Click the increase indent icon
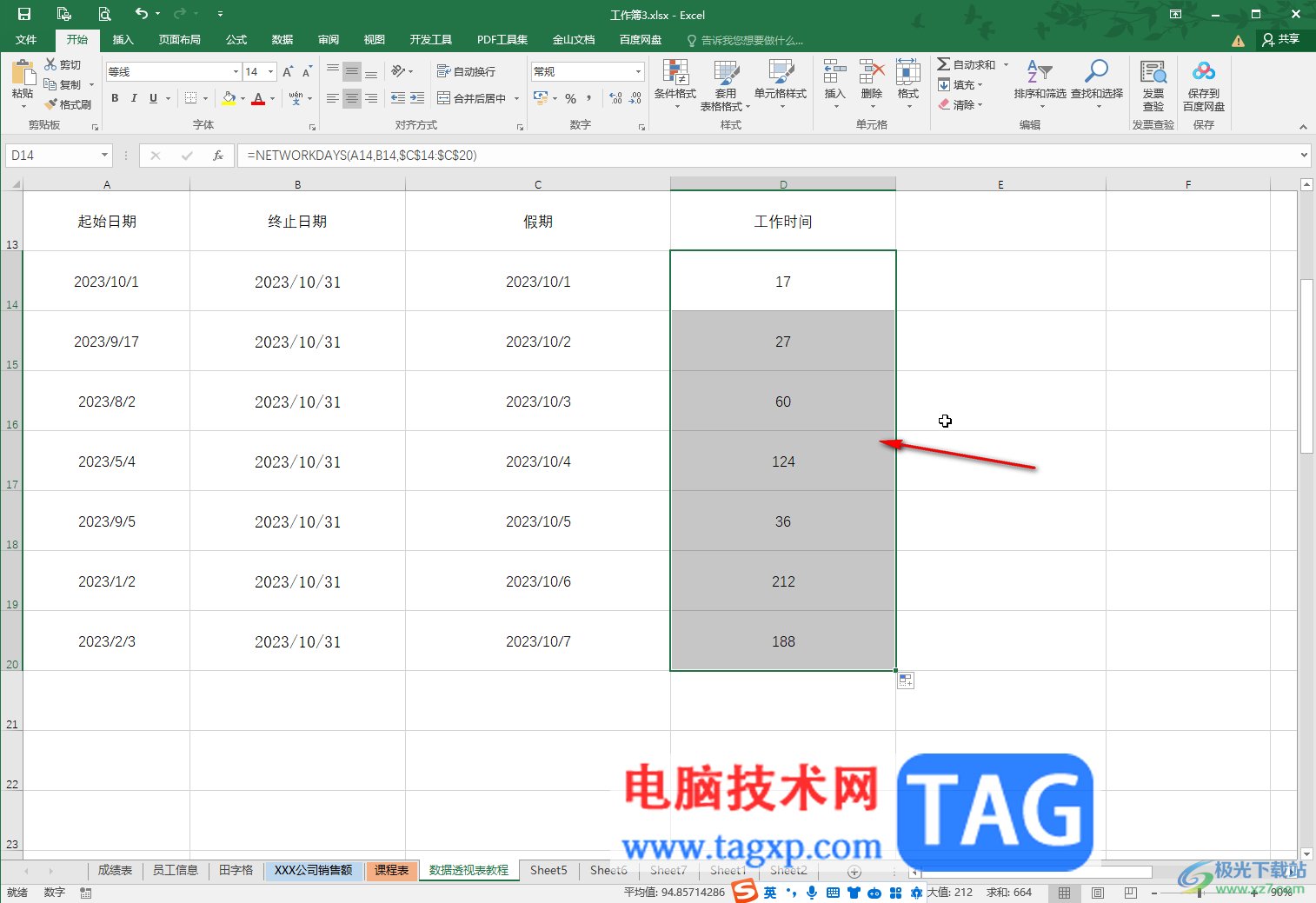The image size is (1316, 903). tap(417, 98)
